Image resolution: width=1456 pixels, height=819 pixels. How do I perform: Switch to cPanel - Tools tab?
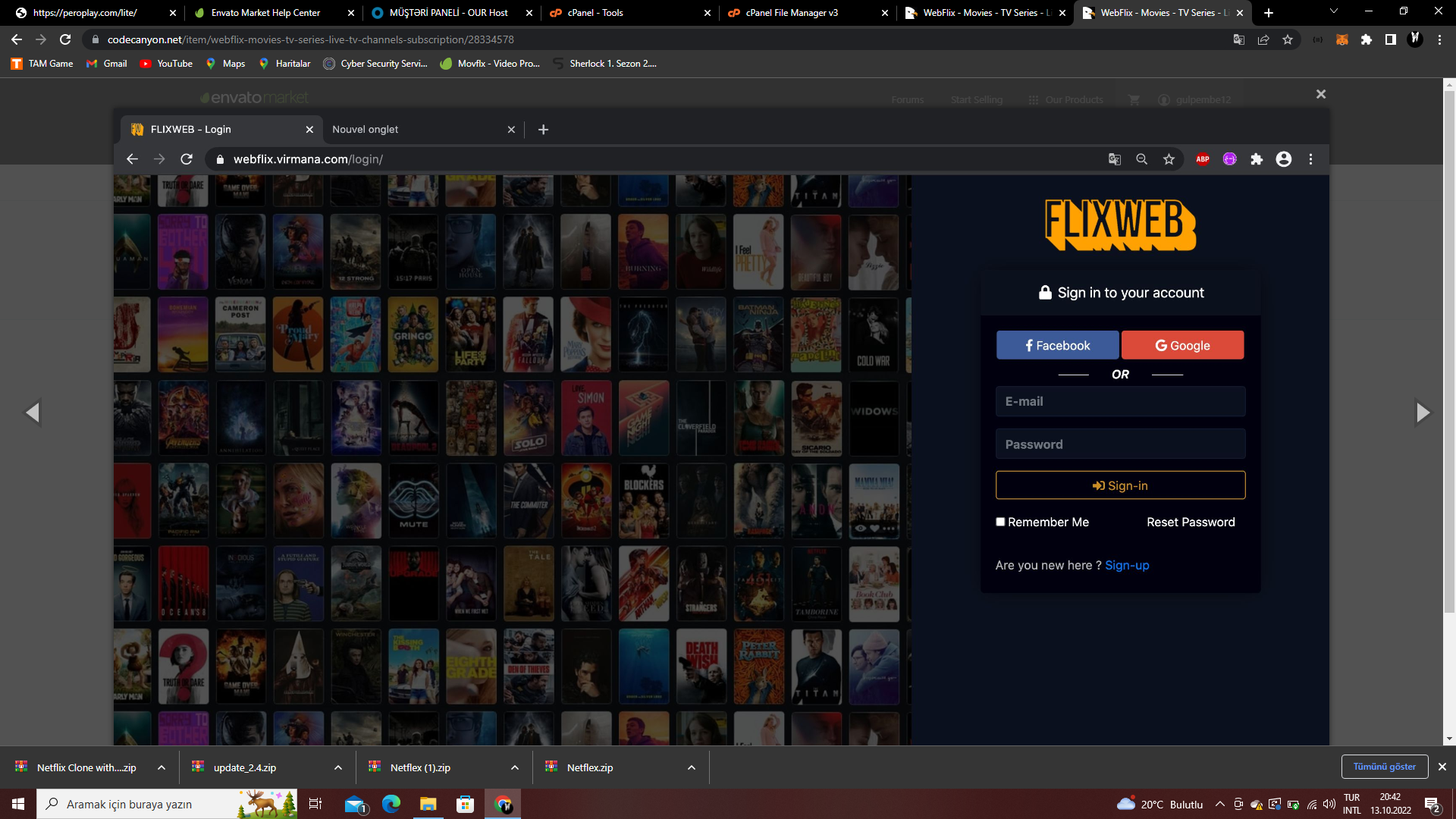point(629,13)
